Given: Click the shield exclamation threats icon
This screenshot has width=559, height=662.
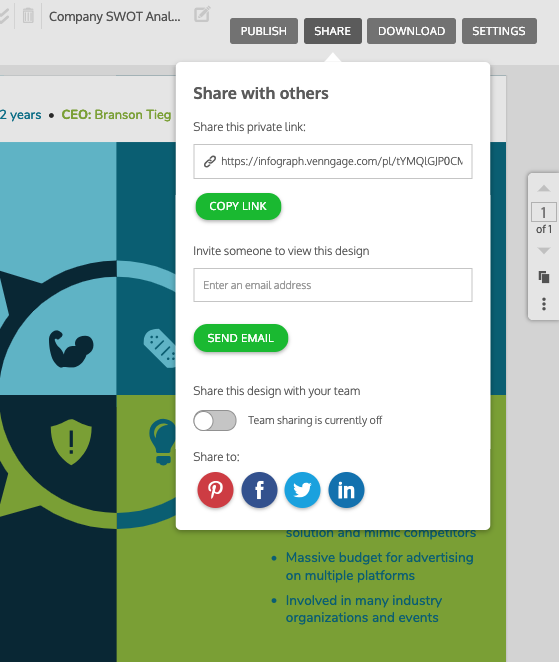Looking at the screenshot, I should pyautogui.click(x=71, y=442).
